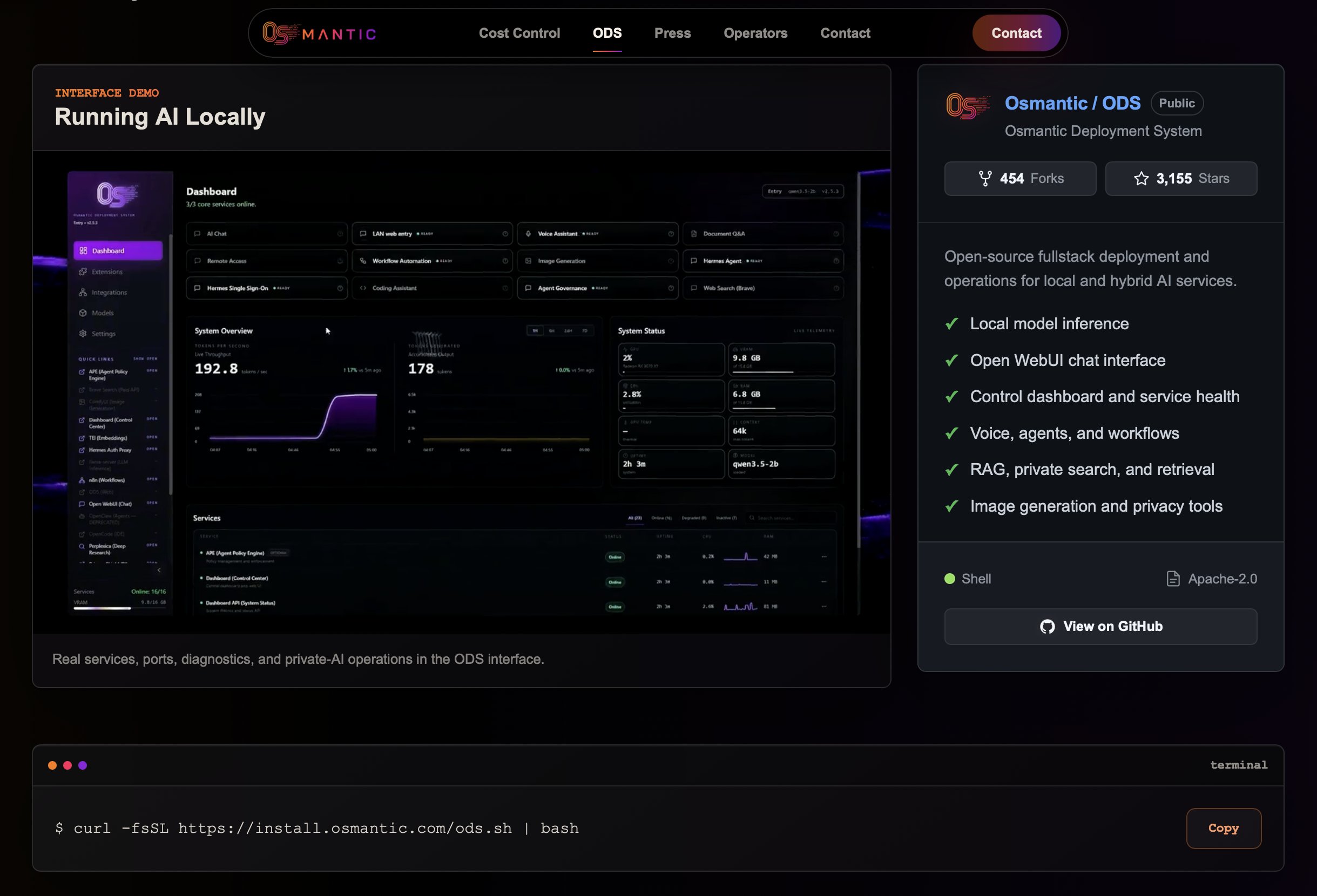
Task: Open the three-dot menu for the Dashboard API service row
Action: click(823, 607)
